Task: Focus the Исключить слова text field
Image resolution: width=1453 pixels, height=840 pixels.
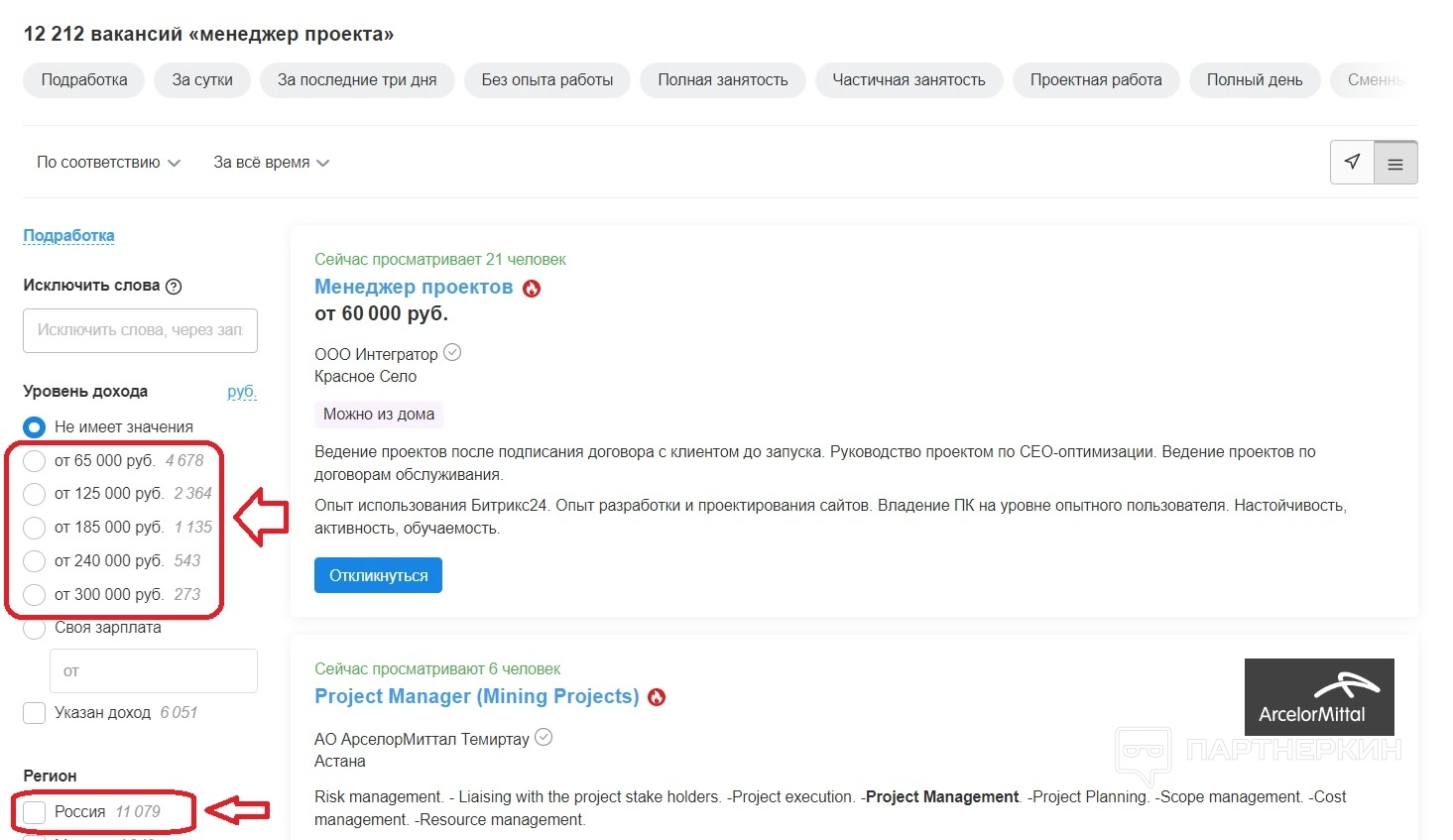Action: pyautogui.click(x=140, y=330)
